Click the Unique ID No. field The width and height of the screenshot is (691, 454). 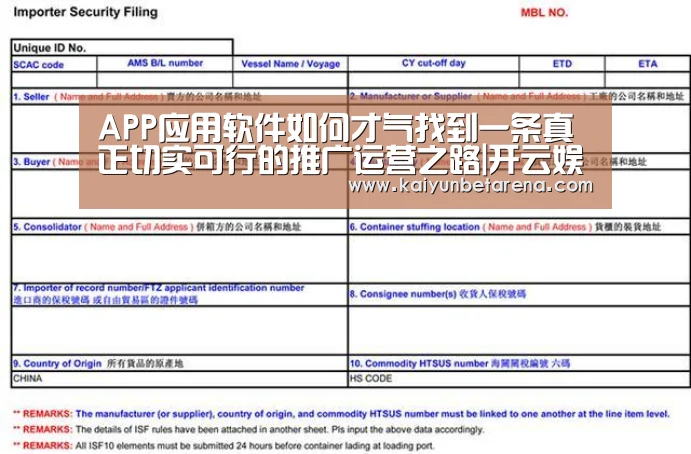[x=122, y=48]
